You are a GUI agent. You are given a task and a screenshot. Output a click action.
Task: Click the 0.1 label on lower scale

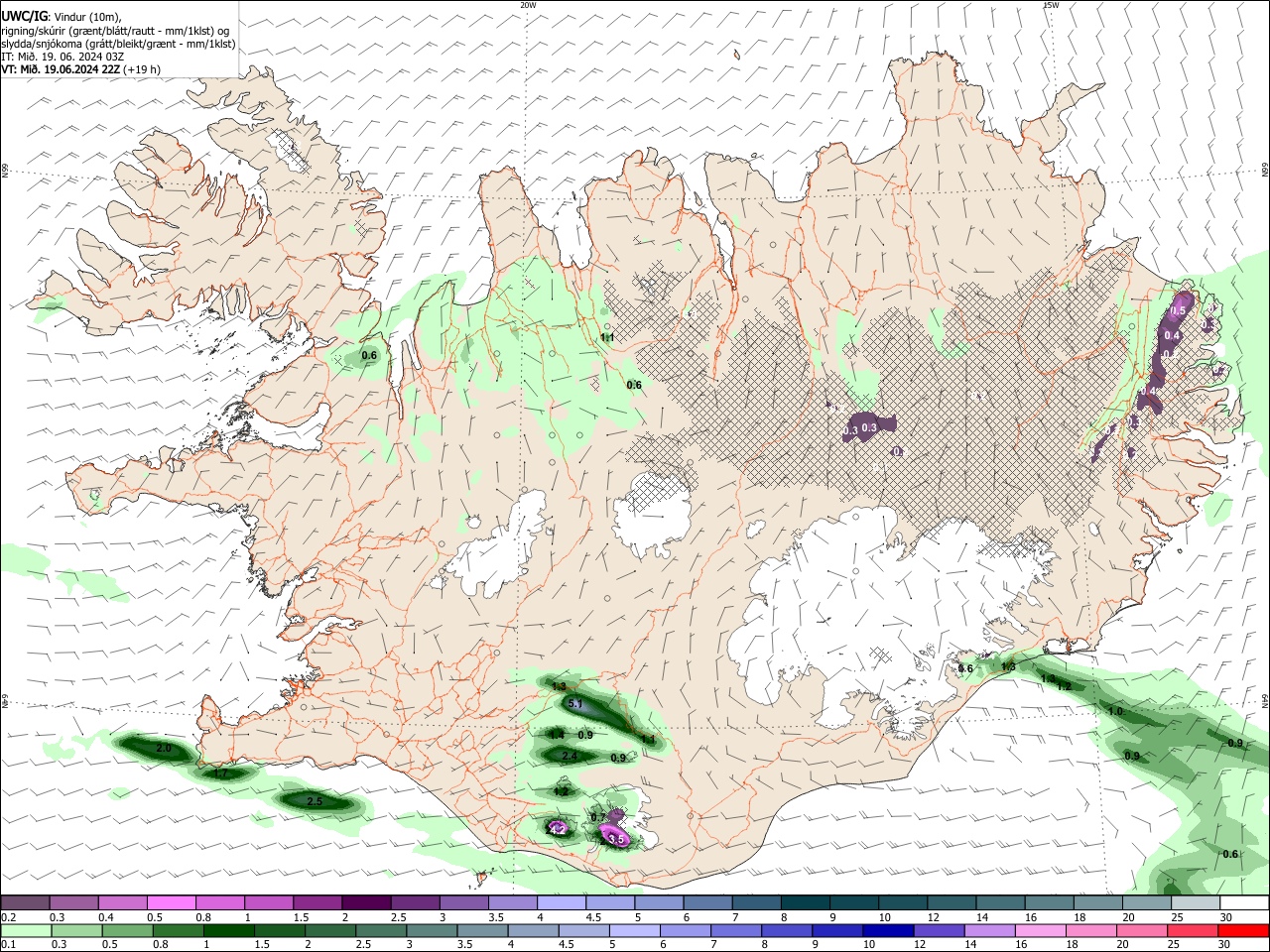click(x=7, y=945)
